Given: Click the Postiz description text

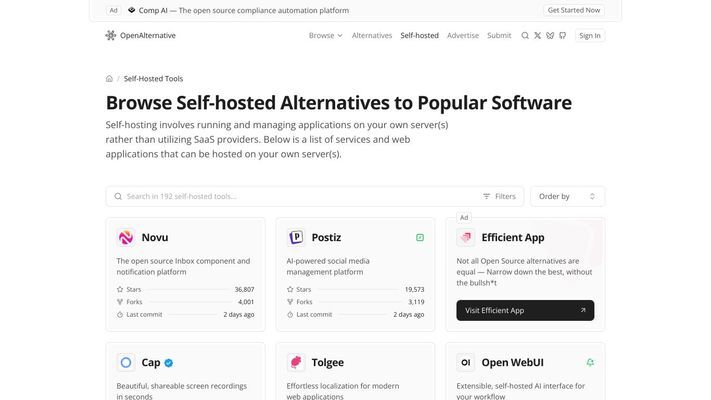Looking at the screenshot, I should click(328, 266).
